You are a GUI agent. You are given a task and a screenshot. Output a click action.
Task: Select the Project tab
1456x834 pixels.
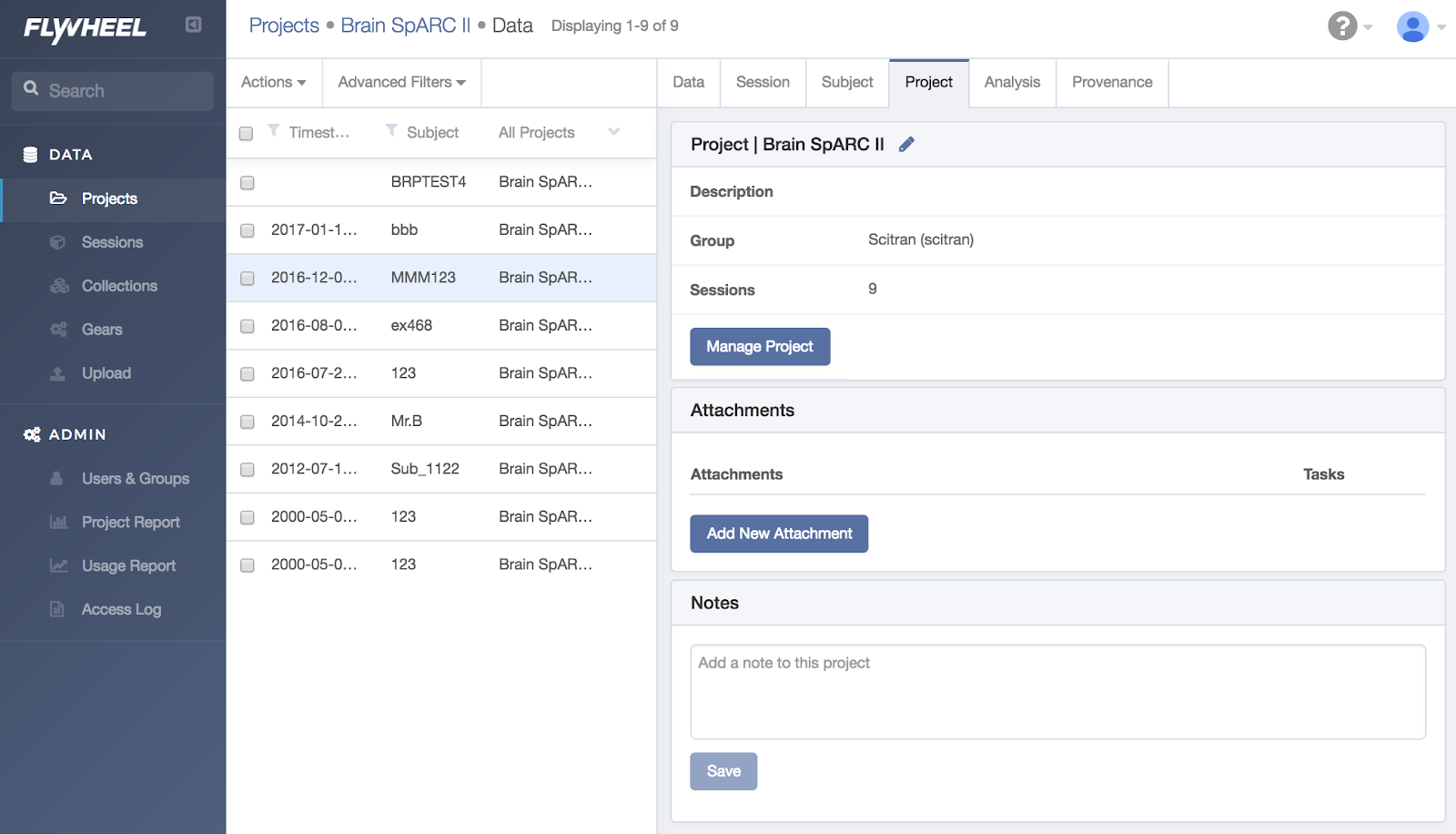tap(929, 82)
